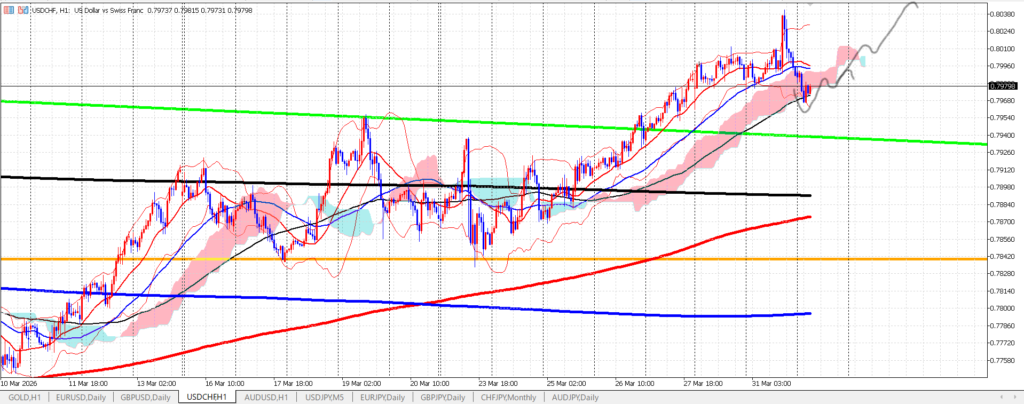The width and height of the screenshot is (1024, 404).
Task: Click the blue-red panel icon left of the chart title
Action: point(7,10)
